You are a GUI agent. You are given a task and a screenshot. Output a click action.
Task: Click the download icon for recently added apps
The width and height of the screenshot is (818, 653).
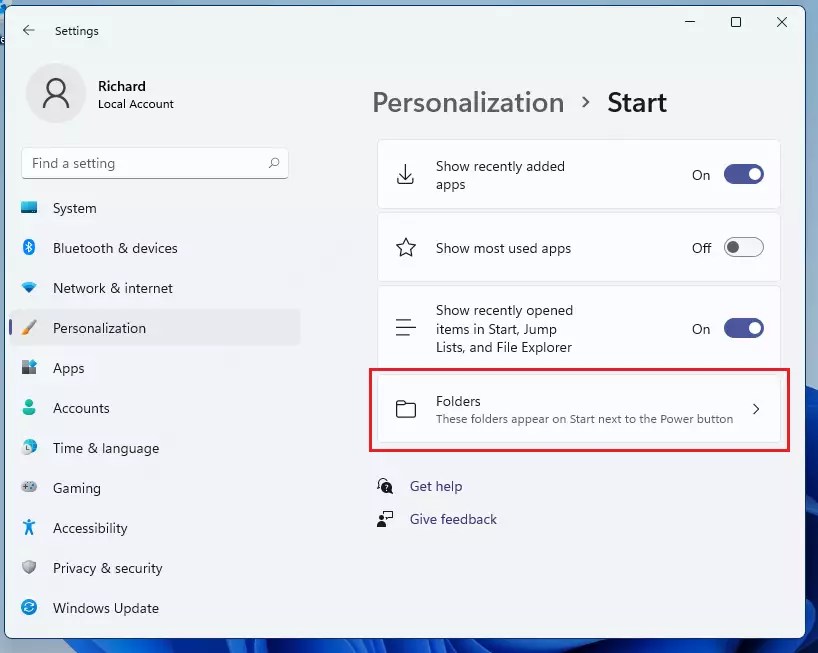coord(405,175)
